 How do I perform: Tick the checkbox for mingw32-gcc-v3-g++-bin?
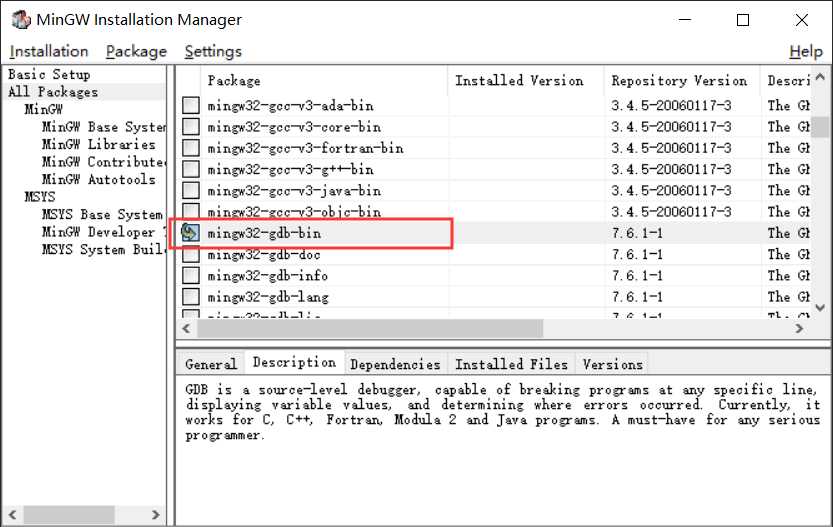click(x=191, y=169)
